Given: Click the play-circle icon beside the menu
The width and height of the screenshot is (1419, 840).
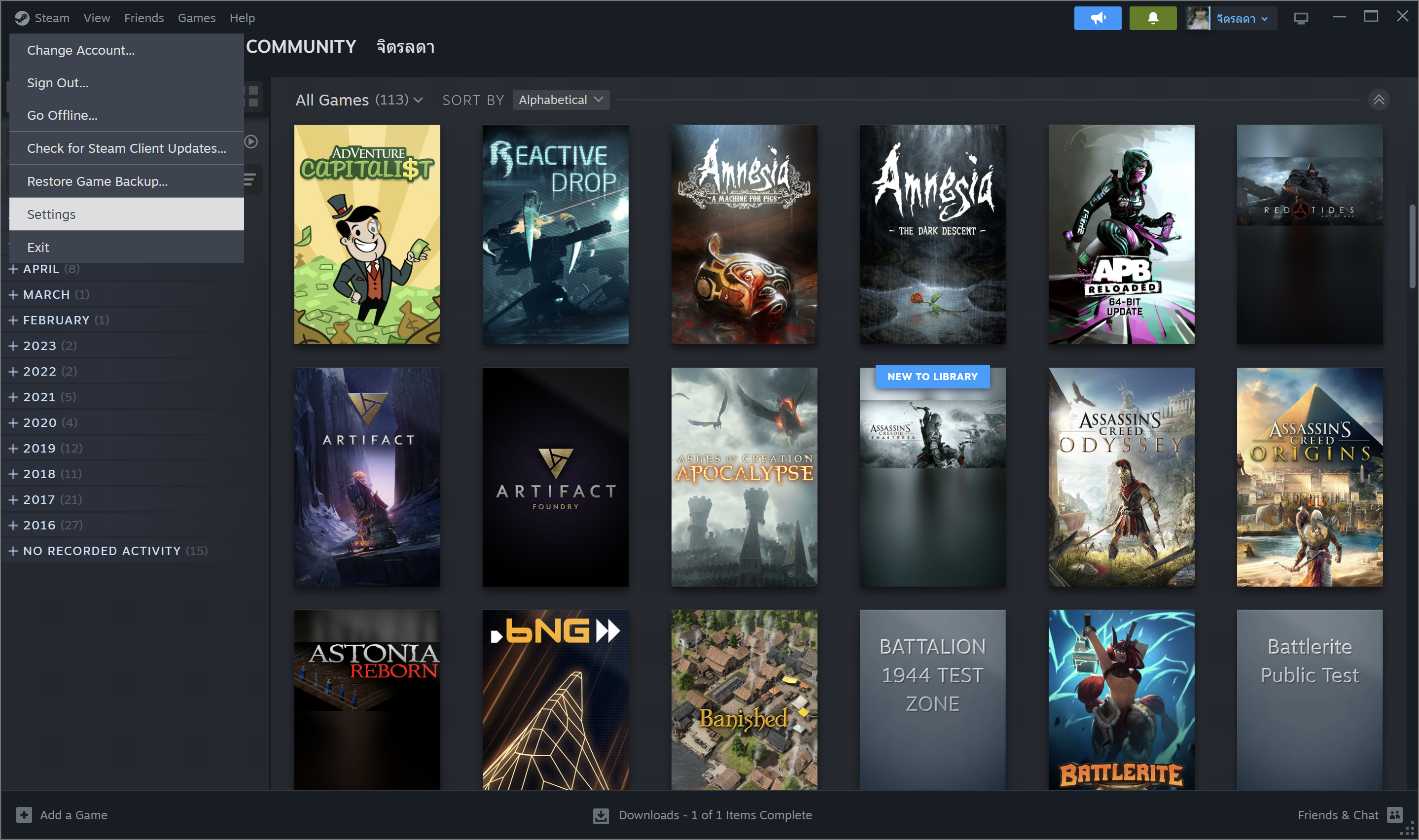Looking at the screenshot, I should tap(251, 141).
